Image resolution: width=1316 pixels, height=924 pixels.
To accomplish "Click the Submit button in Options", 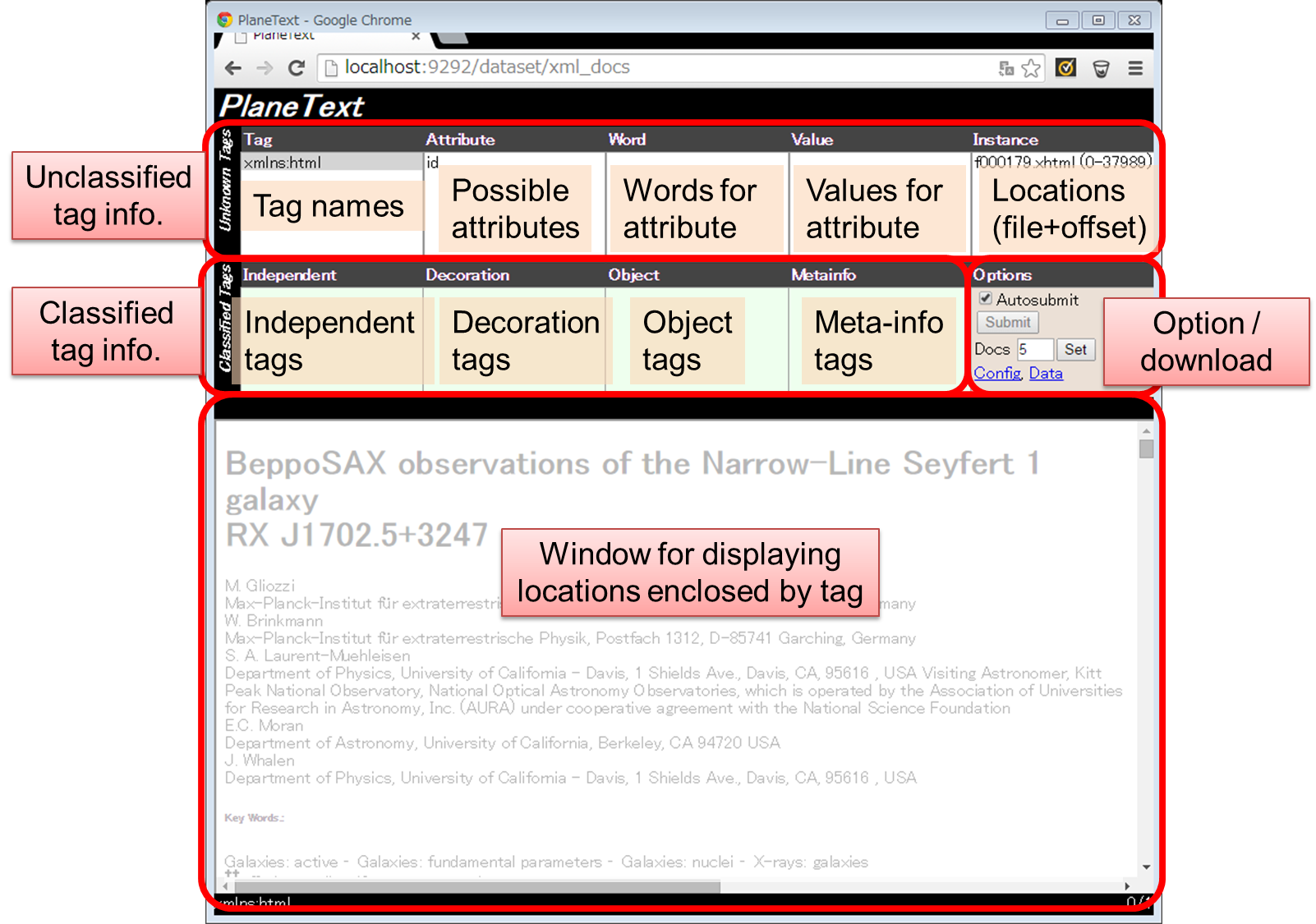I will click(x=1008, y=323).
